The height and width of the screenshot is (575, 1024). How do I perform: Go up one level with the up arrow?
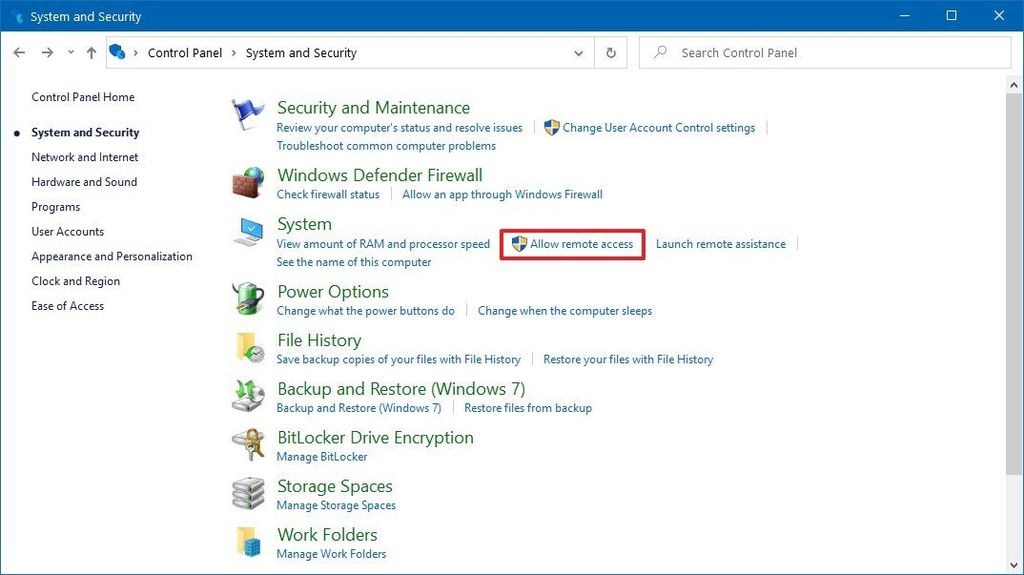tap(92, 53)
